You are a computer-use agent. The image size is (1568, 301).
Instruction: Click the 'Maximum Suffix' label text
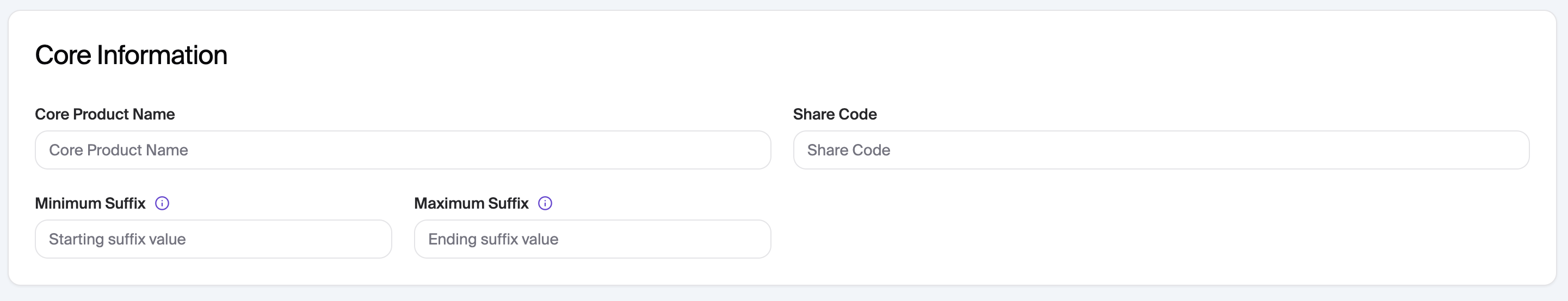click(471, 203)
